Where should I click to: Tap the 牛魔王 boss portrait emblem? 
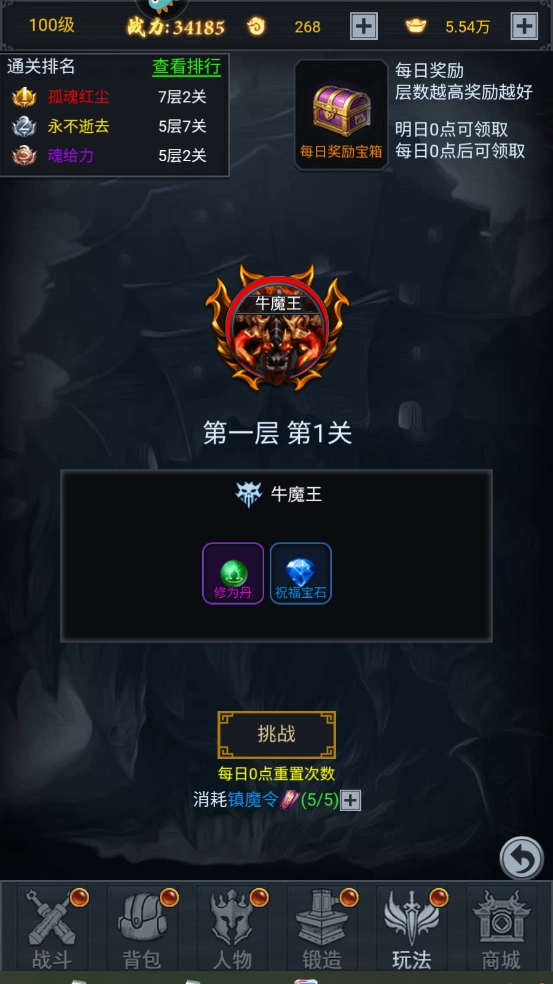(x=277, y=328)
